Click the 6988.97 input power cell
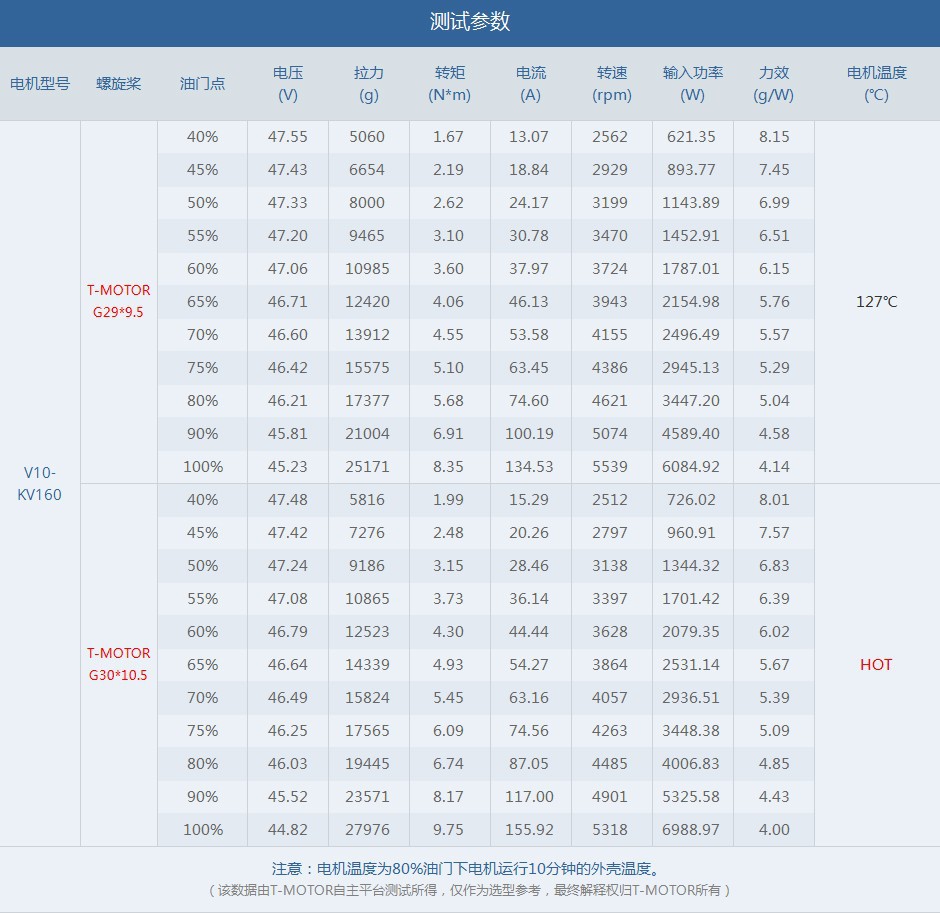 click(x=691, y=829)
